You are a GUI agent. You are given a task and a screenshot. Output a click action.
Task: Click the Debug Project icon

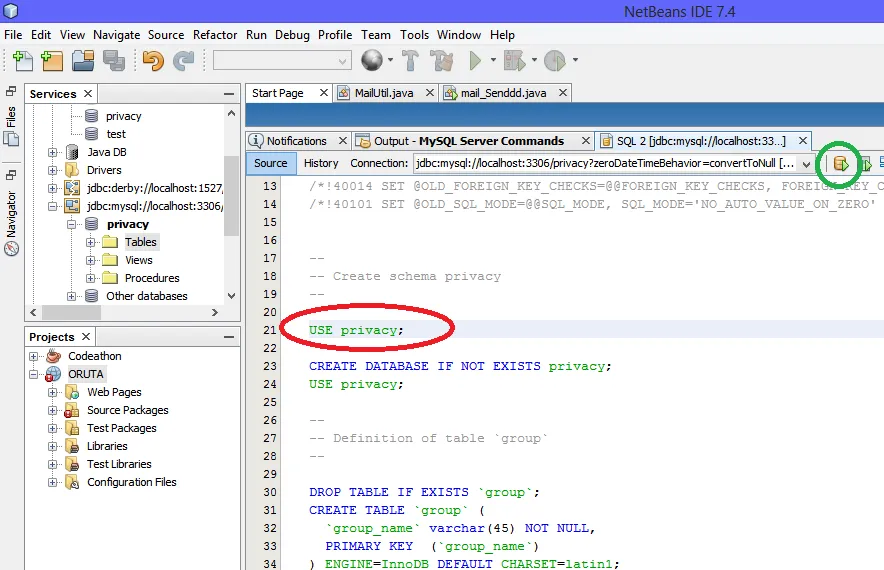[514, 60]
